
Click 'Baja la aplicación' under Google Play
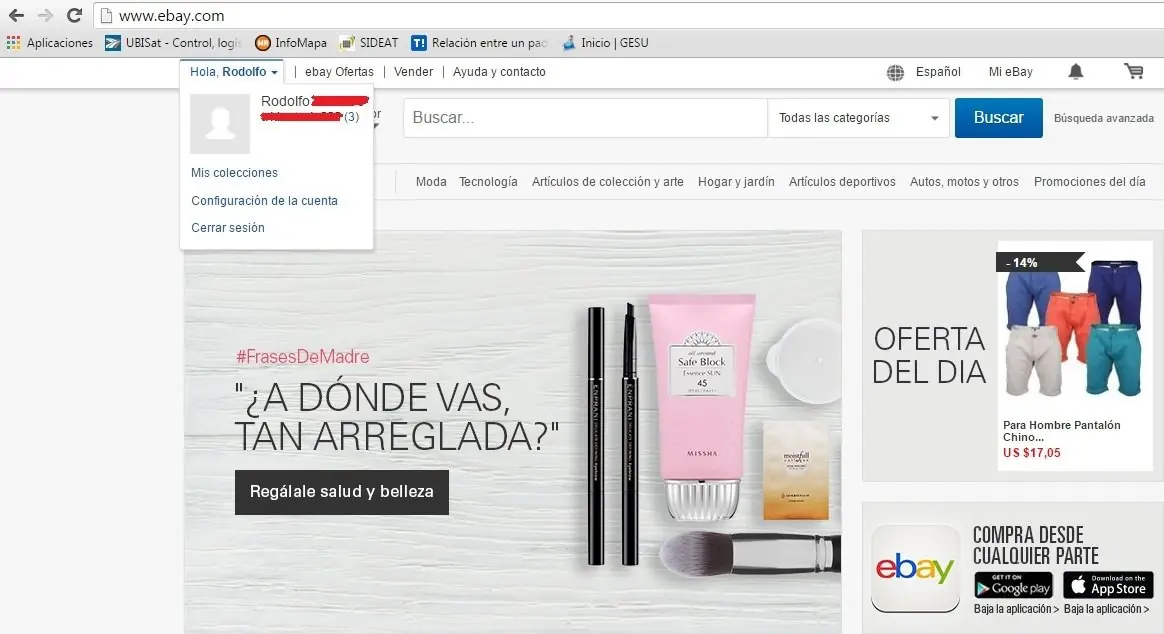[1016, 609]
